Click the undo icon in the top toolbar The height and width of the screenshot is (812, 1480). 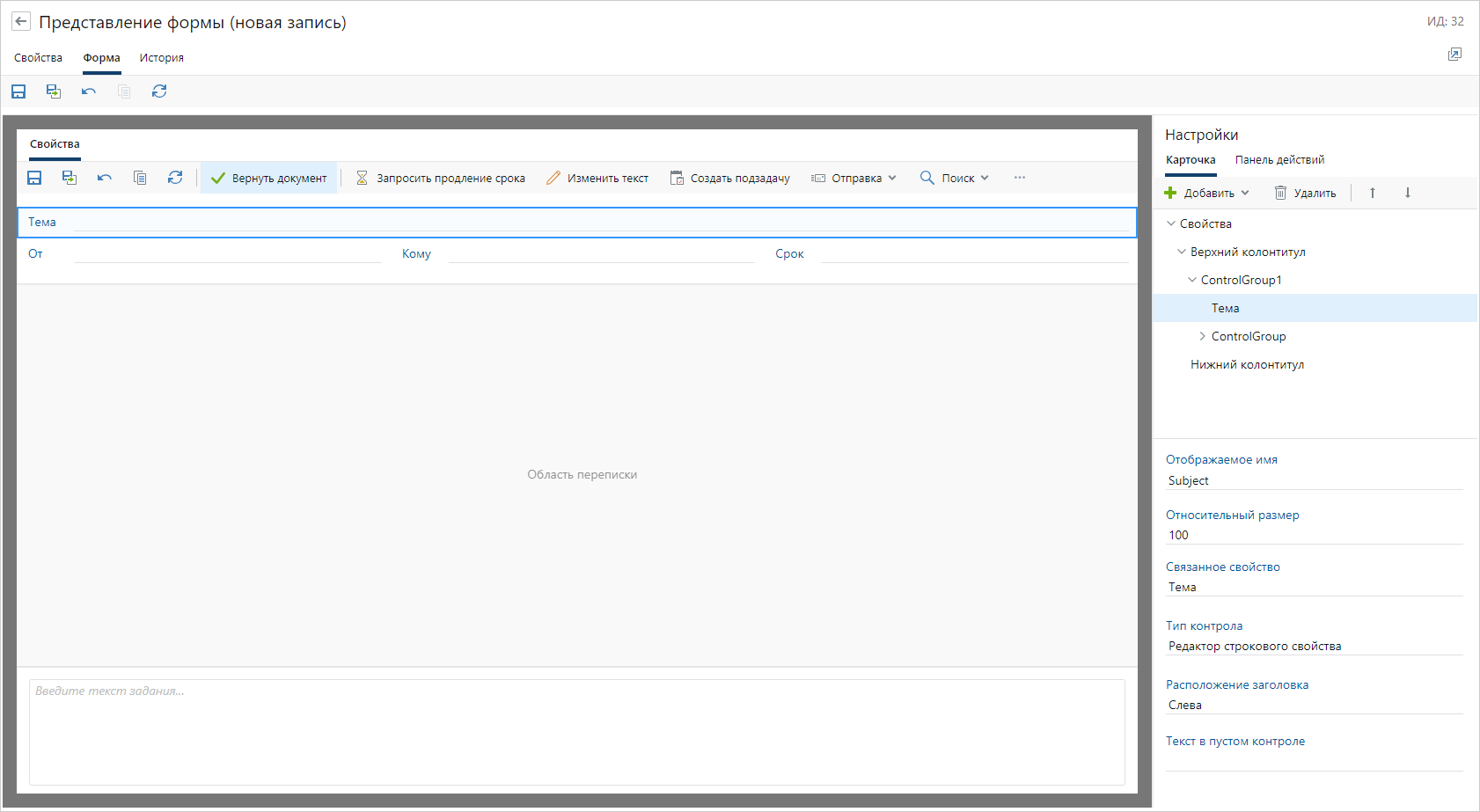89,91
